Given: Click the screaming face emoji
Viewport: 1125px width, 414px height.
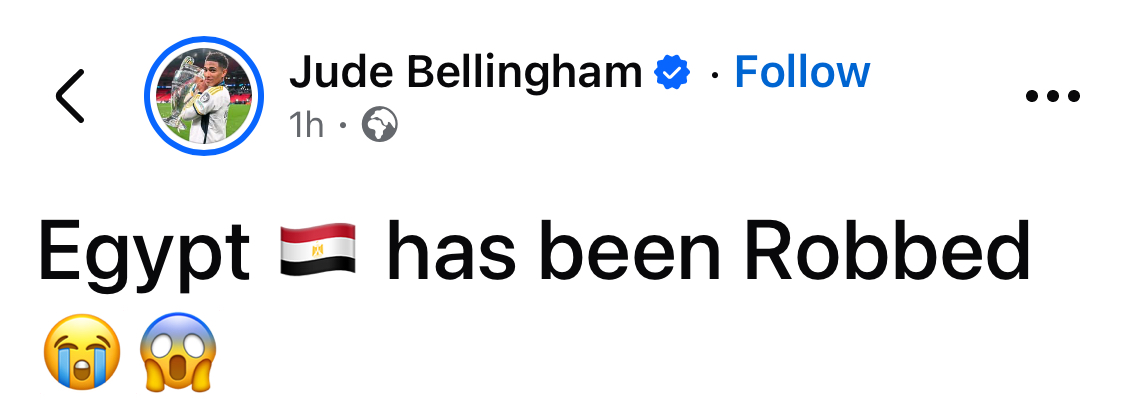Looking at the screenshot, I should pos(179,351).
